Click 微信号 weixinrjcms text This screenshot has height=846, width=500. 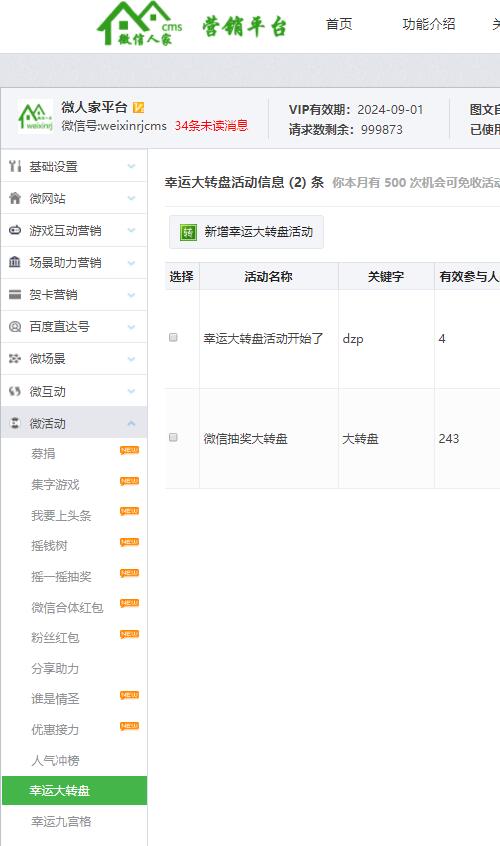click(x=114, y=126)
